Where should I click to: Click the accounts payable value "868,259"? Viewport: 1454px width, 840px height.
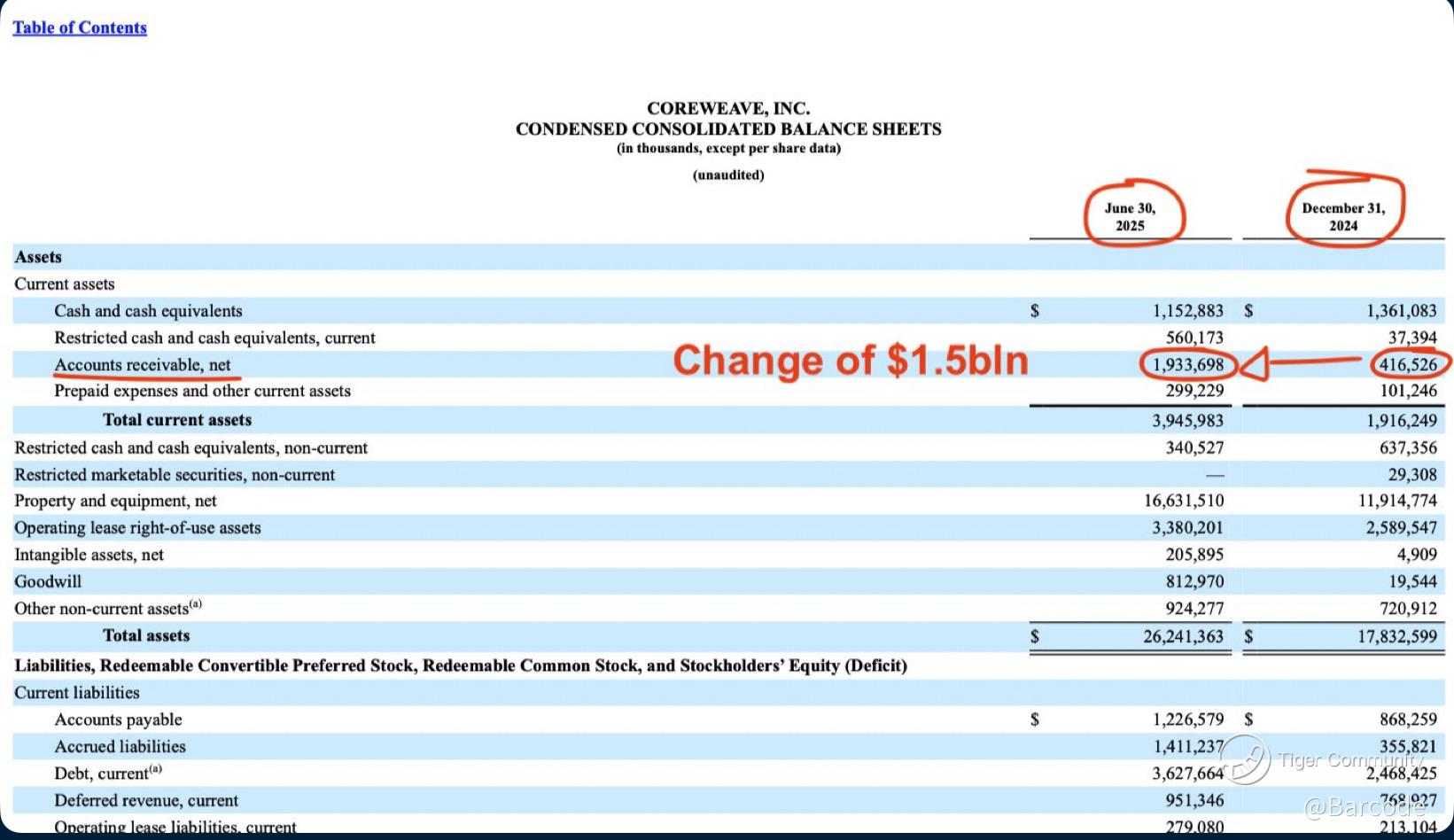tap(1408, 719)
